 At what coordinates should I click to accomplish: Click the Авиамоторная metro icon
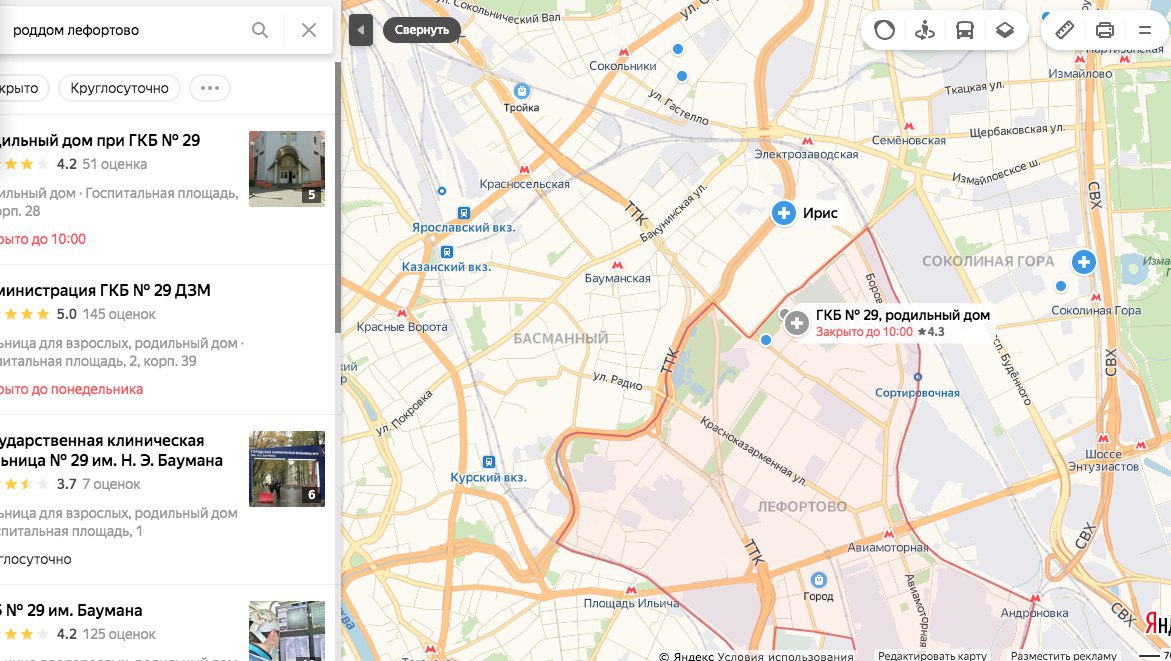(888, 534)
